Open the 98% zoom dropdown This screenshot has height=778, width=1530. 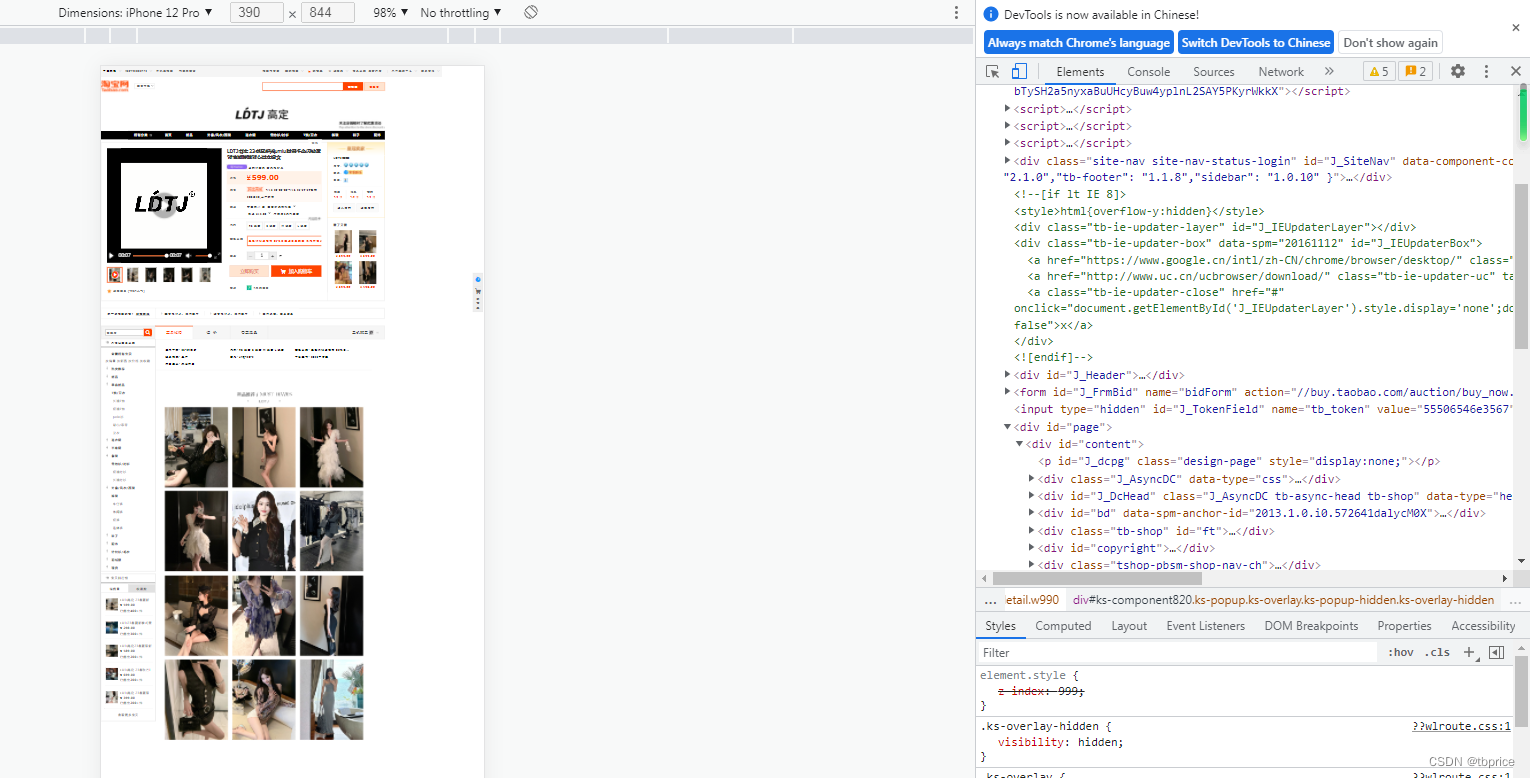click(x=391, y=12)
